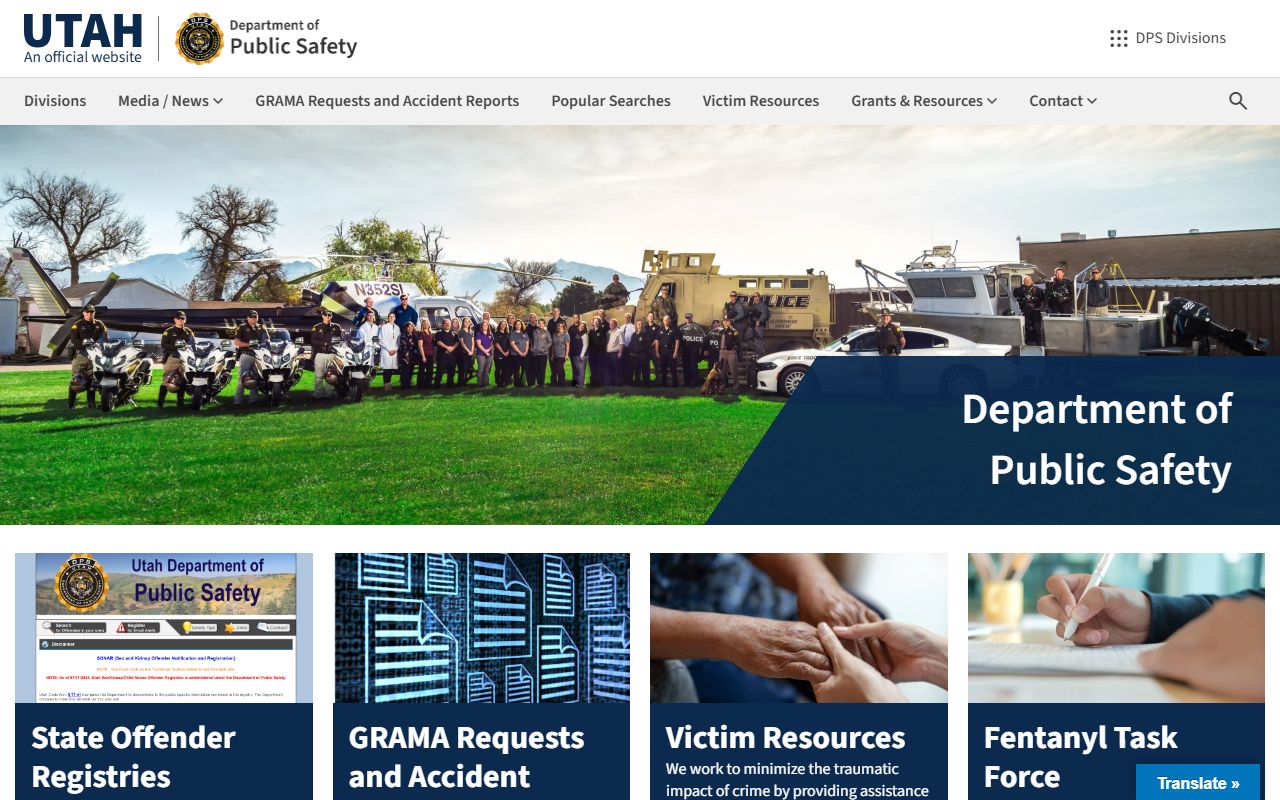Click the Fentanyl Task Force card heading
The height and width of the screenshot is (800, 1280).
(1080, 757)
